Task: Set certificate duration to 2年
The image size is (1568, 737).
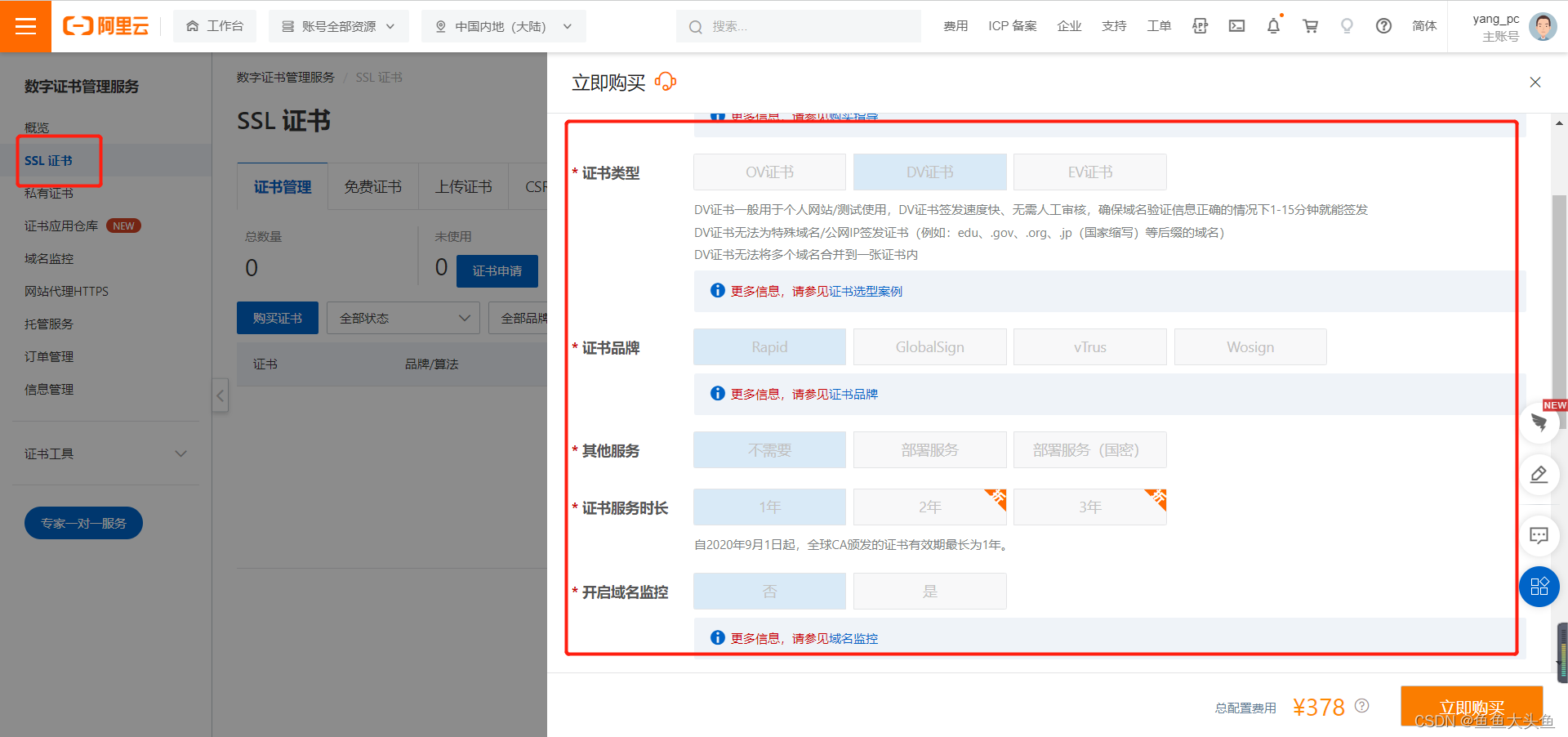Action: [x=929, y=507]
